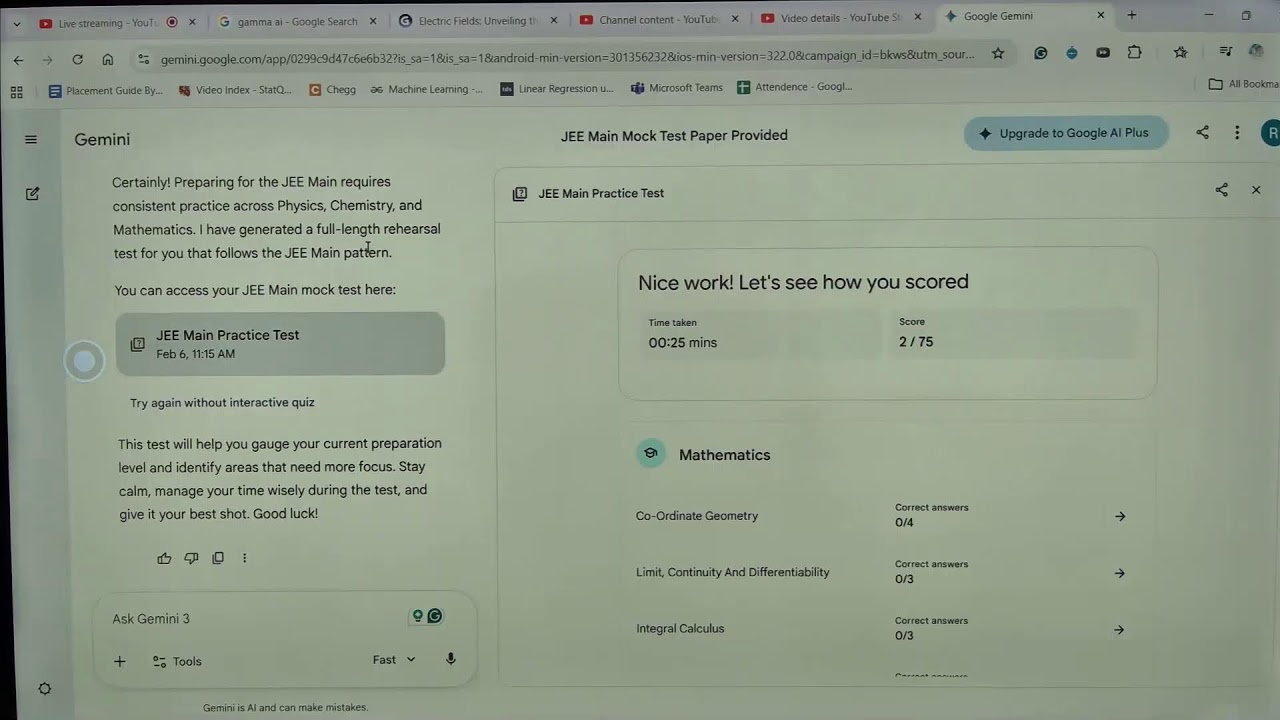Image resolution: width=1280 pixels, height=720 pixels.
Task: Open the Linear Regression bookmark
Action: coord(557,88)
